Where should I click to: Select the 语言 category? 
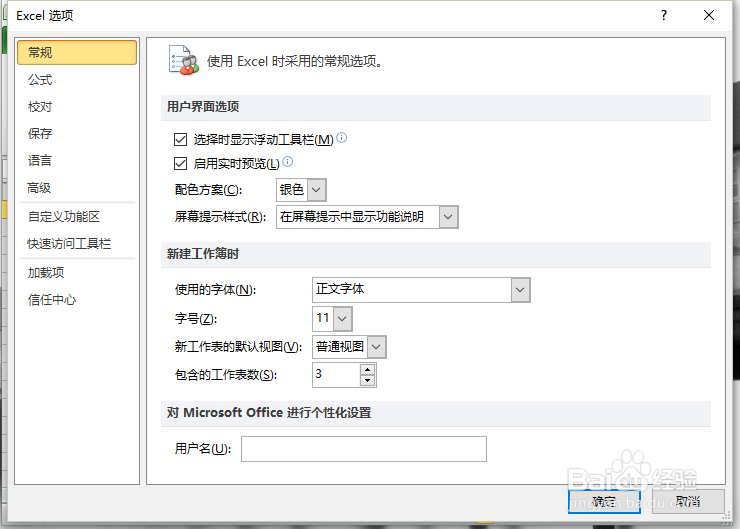[x=77, y=160]
